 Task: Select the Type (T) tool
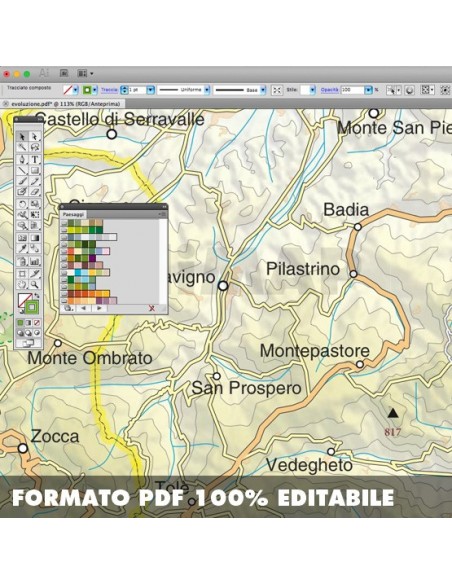click(x=35, y=159)
